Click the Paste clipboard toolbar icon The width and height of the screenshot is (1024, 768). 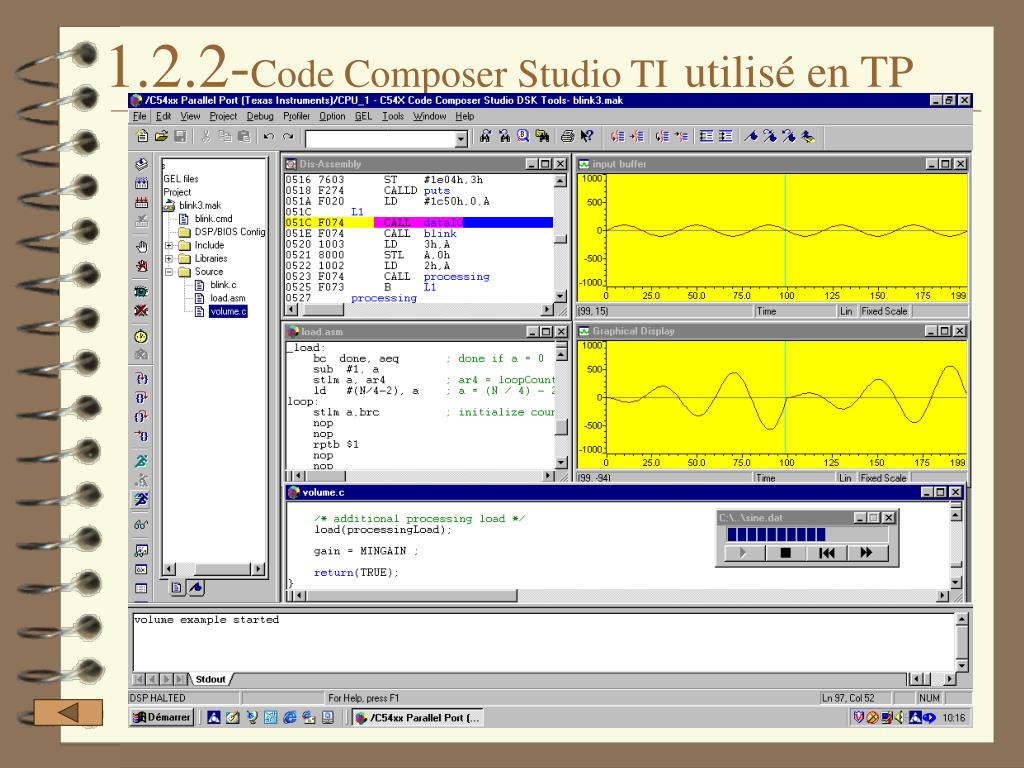tap(244, 136)
